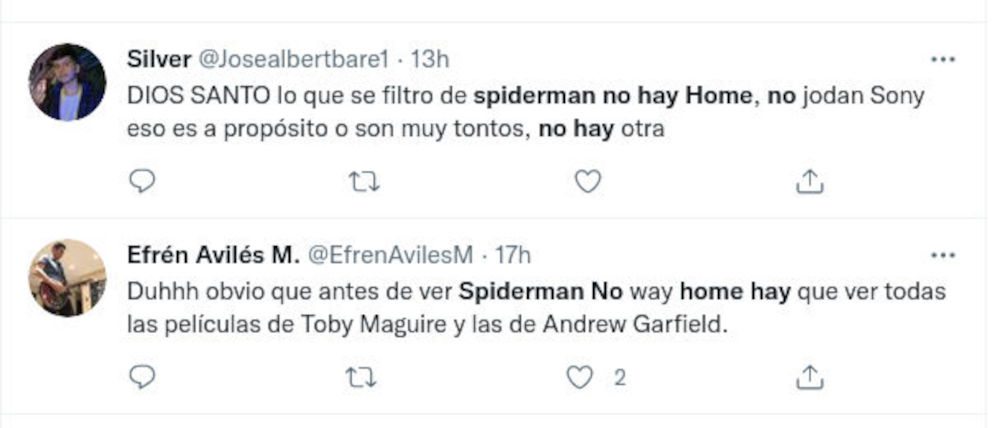Open the @Josealbertbare1 handle link
This screenshot has height=428, width=1000.
coord(295,60)
